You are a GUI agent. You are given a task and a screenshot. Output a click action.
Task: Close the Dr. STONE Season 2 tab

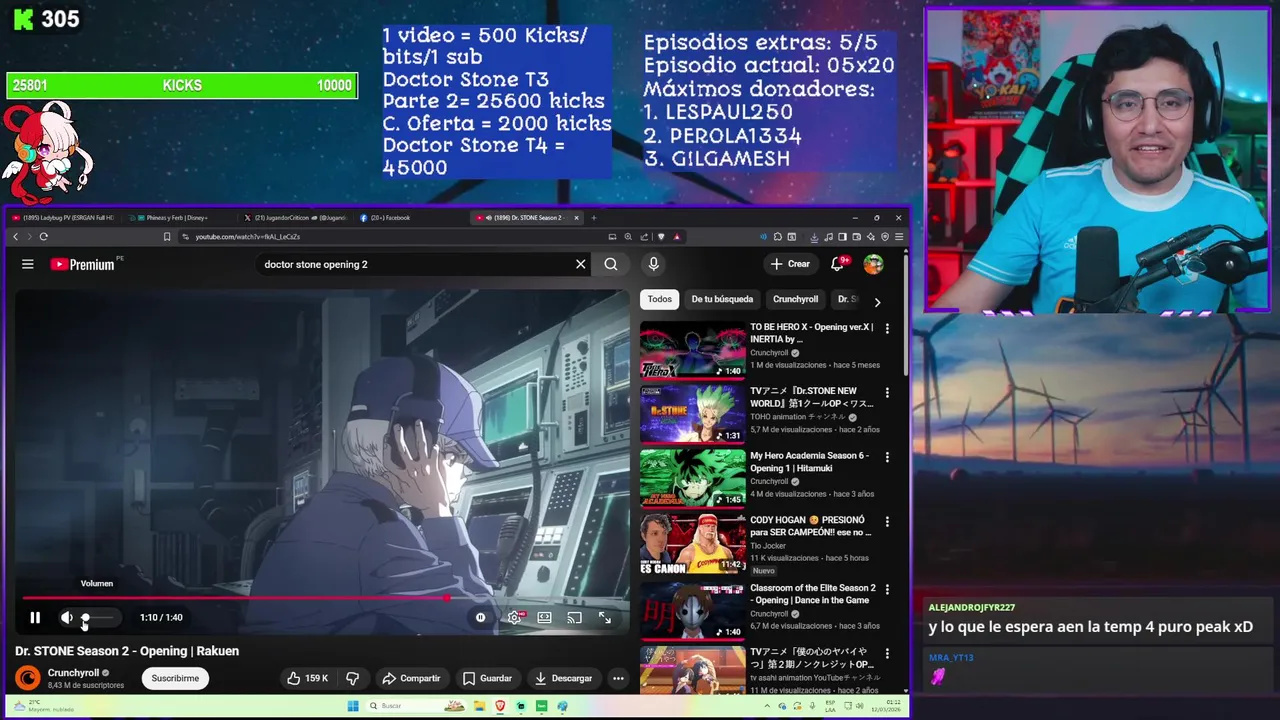point(576,218)
